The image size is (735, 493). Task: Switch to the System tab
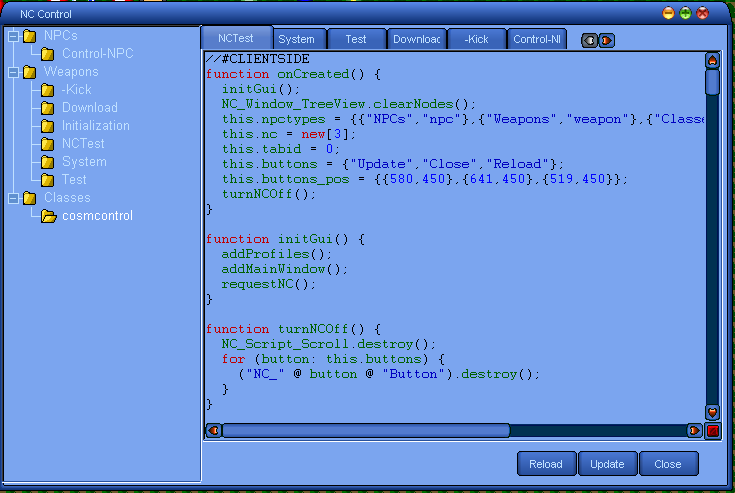(x=297, y=39)
